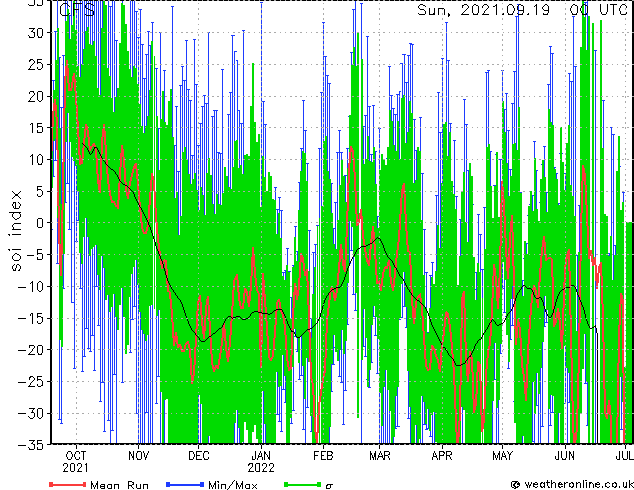This screenshot has height=490, width=634.
Task: Click the 'MAY' x-axis label
Action: tap(502, 456)
